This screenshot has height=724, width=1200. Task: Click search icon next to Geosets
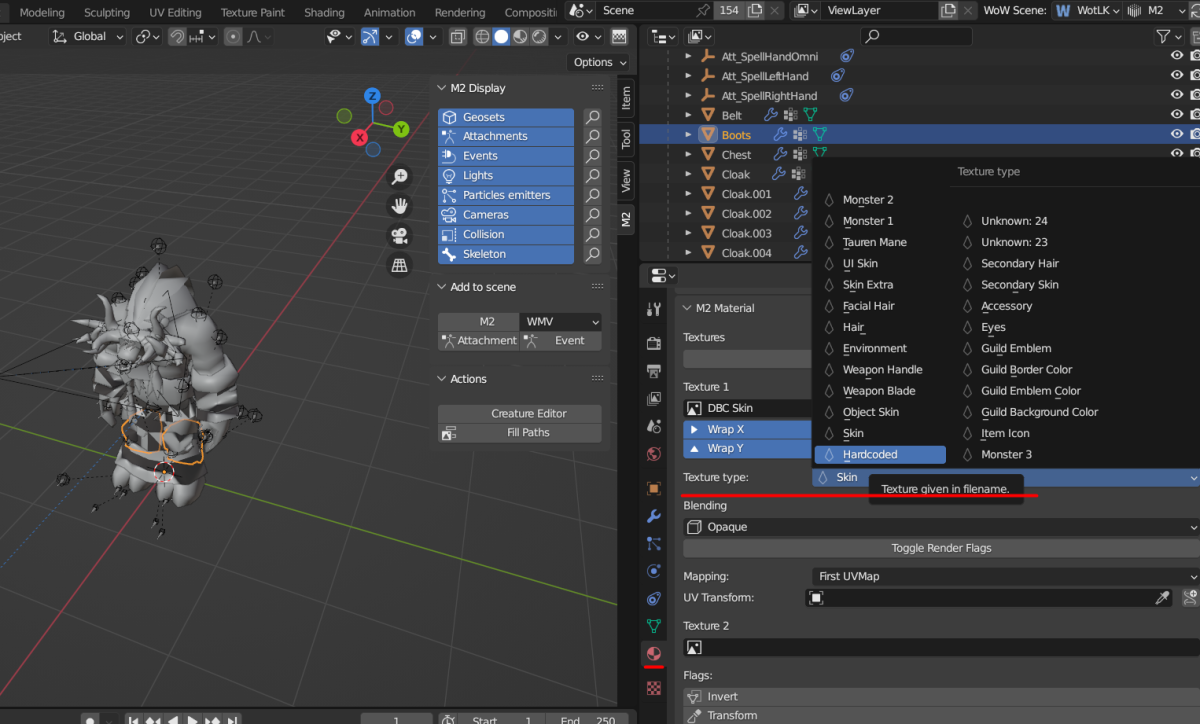[593, 117]
